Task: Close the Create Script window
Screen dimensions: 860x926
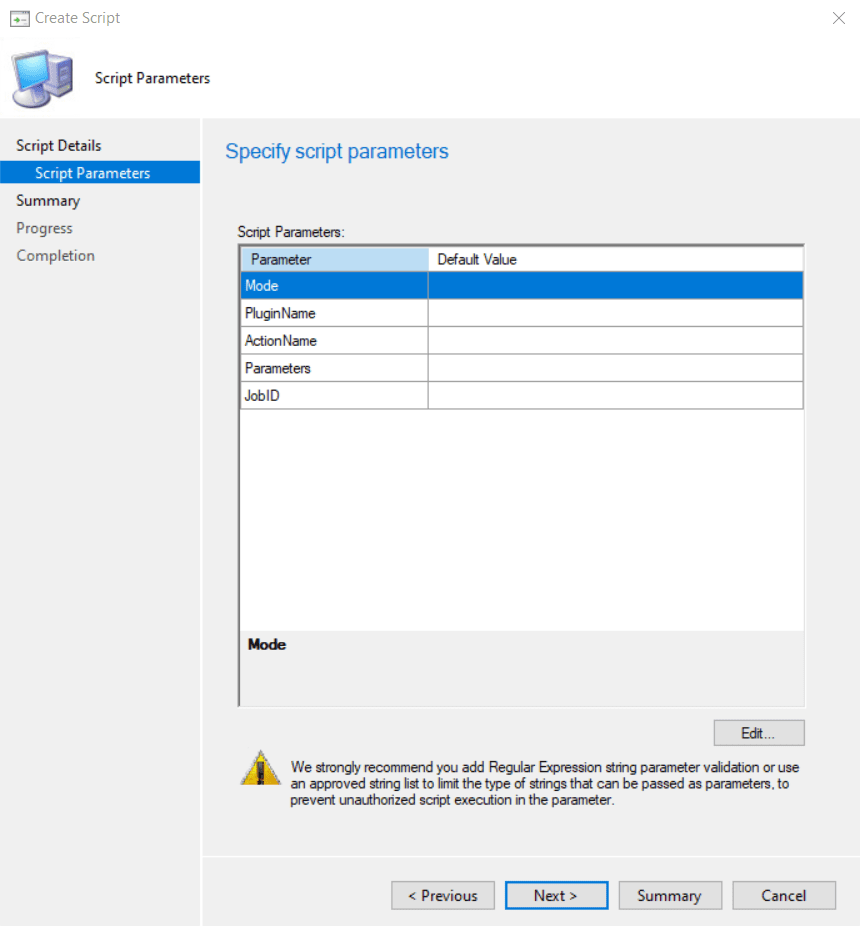Action: (x=838, y=18)
